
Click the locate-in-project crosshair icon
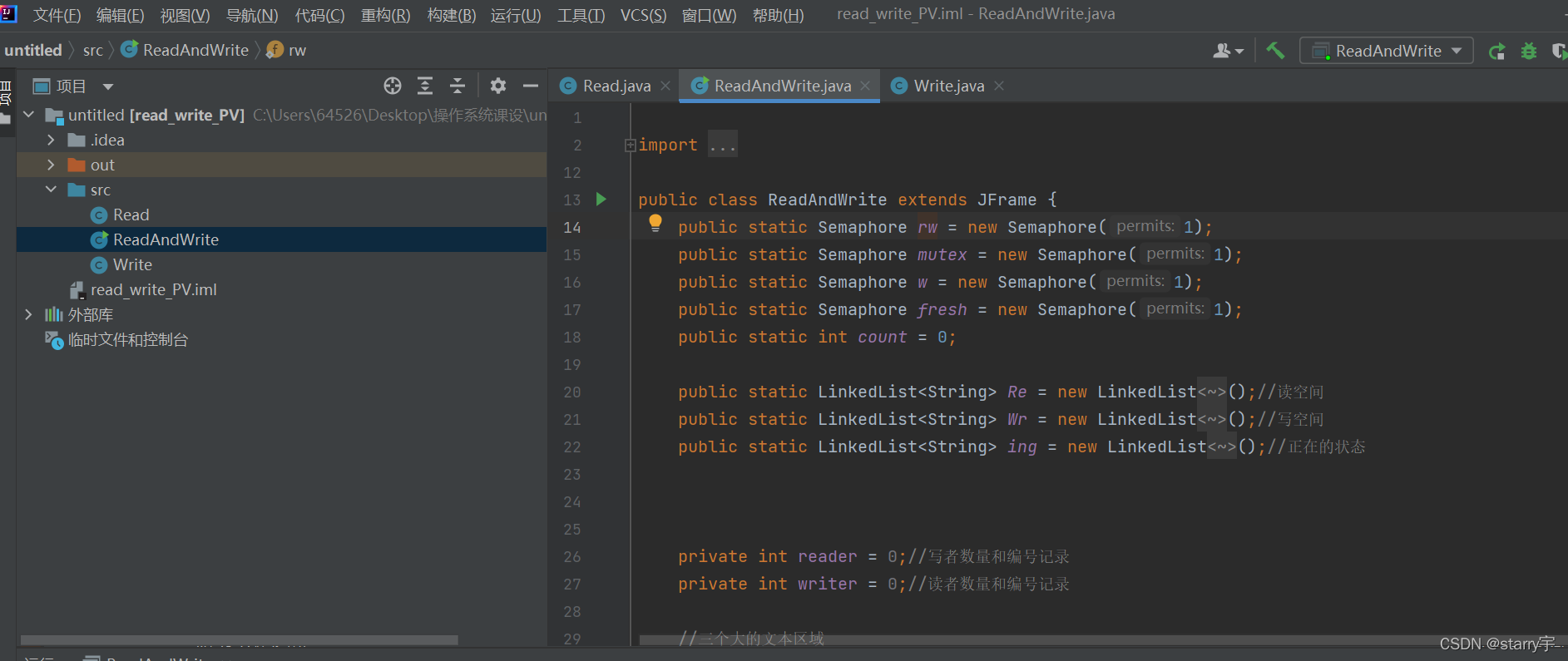point(393,86)
